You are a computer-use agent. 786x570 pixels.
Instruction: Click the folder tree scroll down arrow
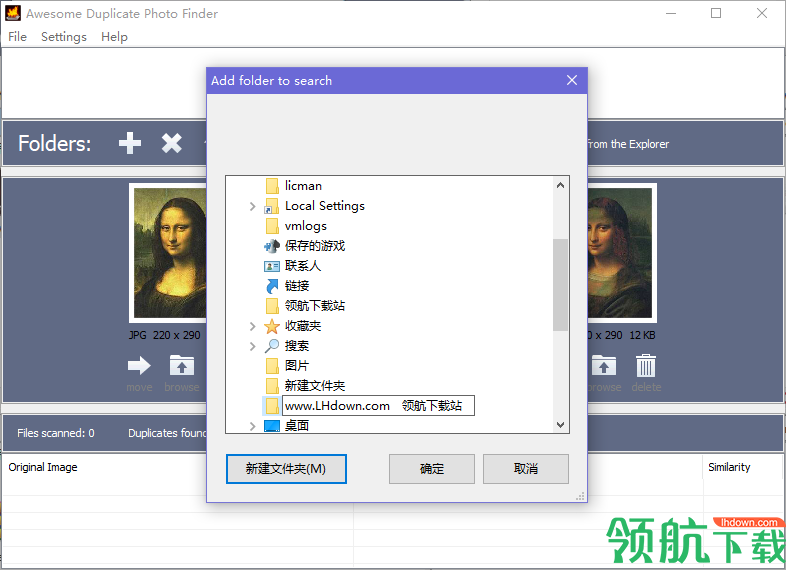(560, 425)
